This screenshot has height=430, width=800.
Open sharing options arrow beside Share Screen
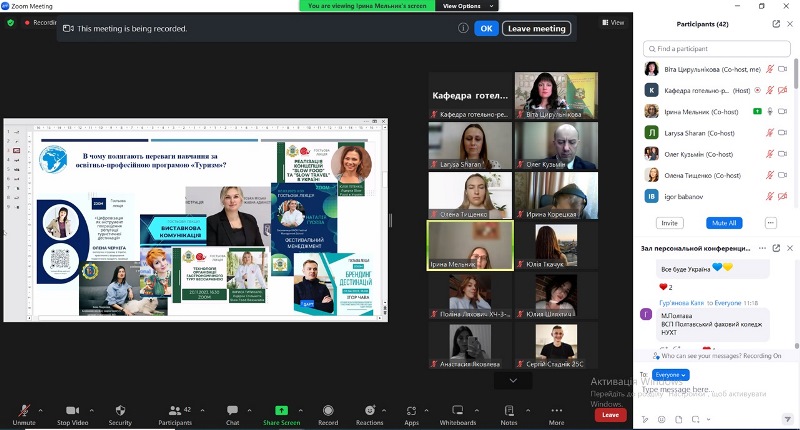click(301, 410)
